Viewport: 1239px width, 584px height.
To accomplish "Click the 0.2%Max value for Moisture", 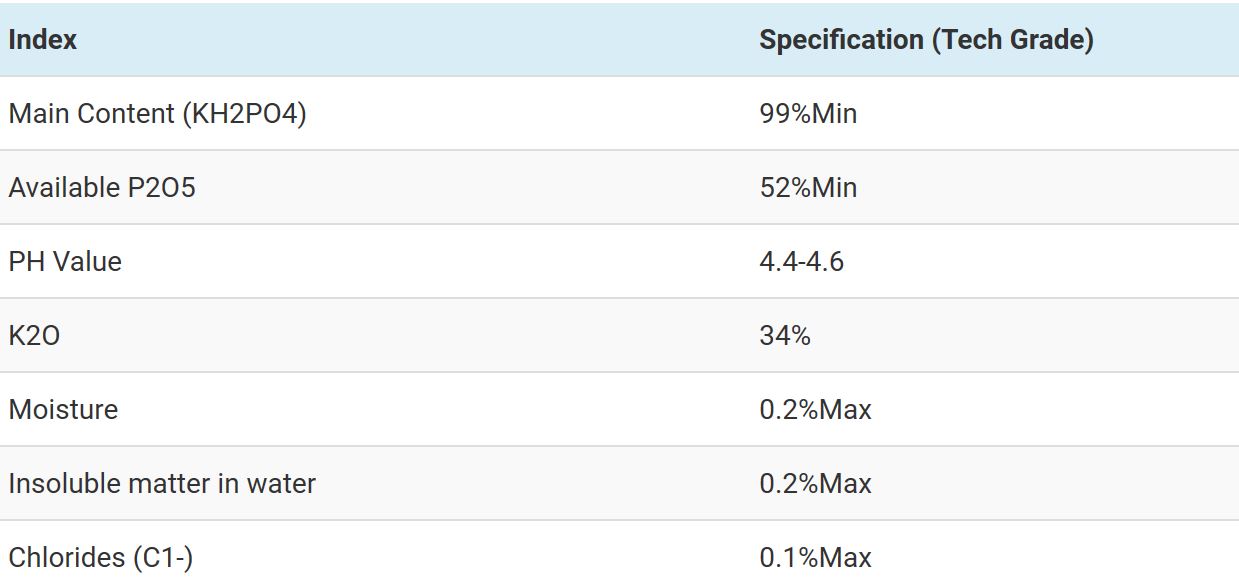I will [815, 410].
